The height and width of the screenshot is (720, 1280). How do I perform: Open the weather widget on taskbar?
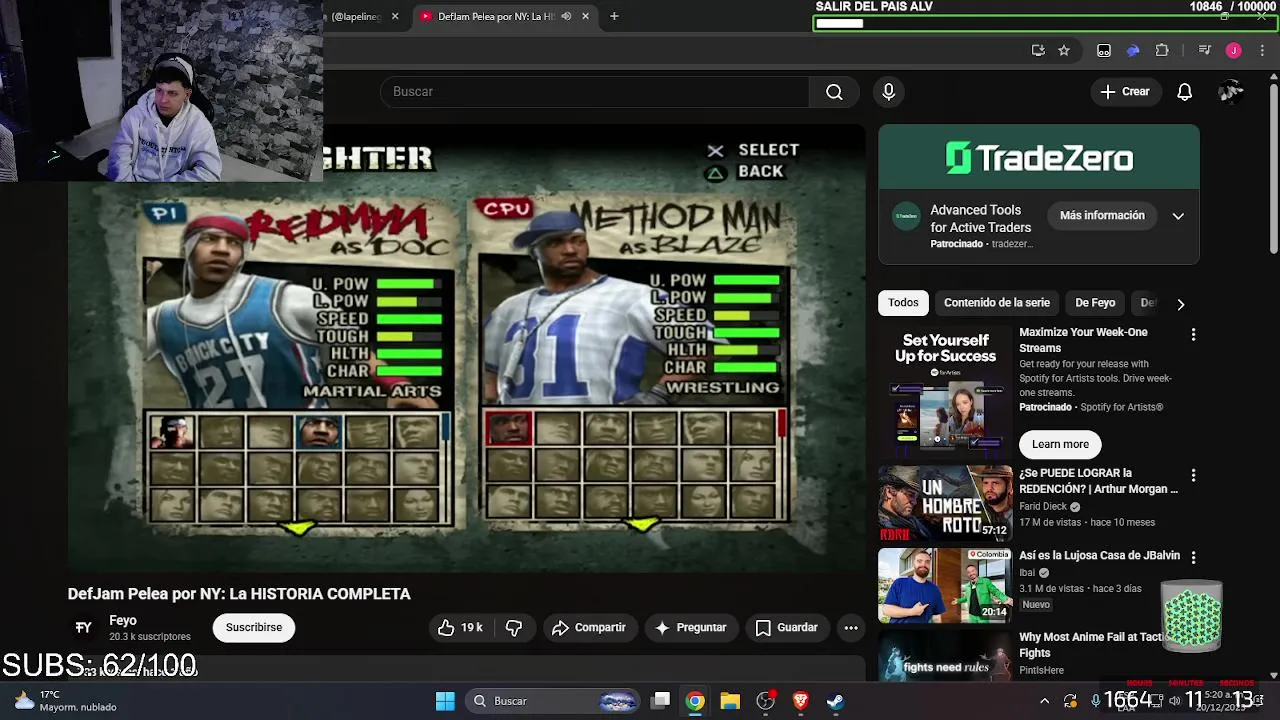66,701
